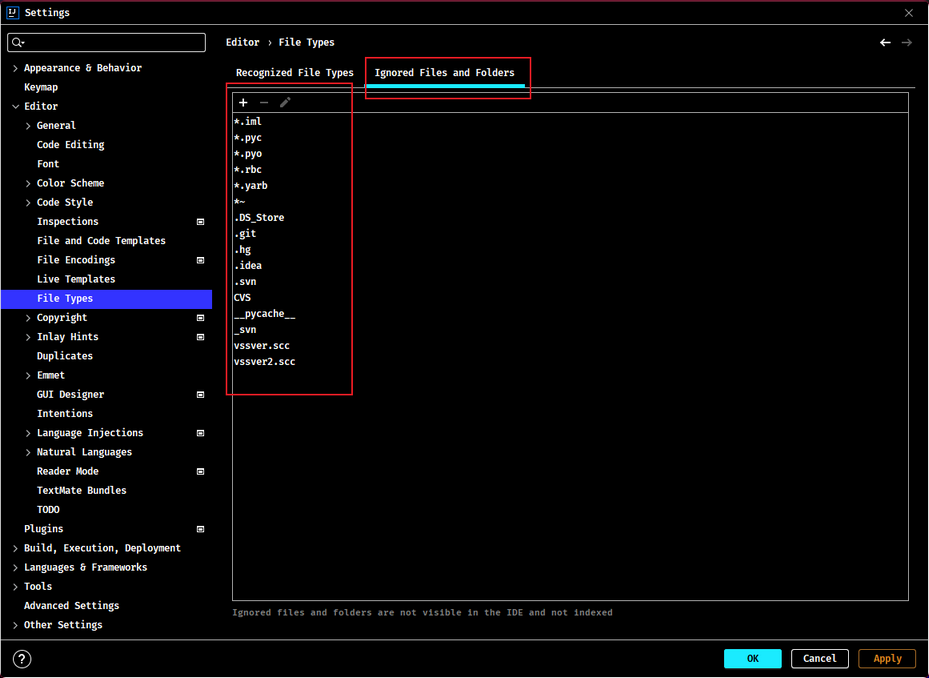Click the back arrow navigation icon
Viewport: 929px width, 678px height.
(885, 43)
